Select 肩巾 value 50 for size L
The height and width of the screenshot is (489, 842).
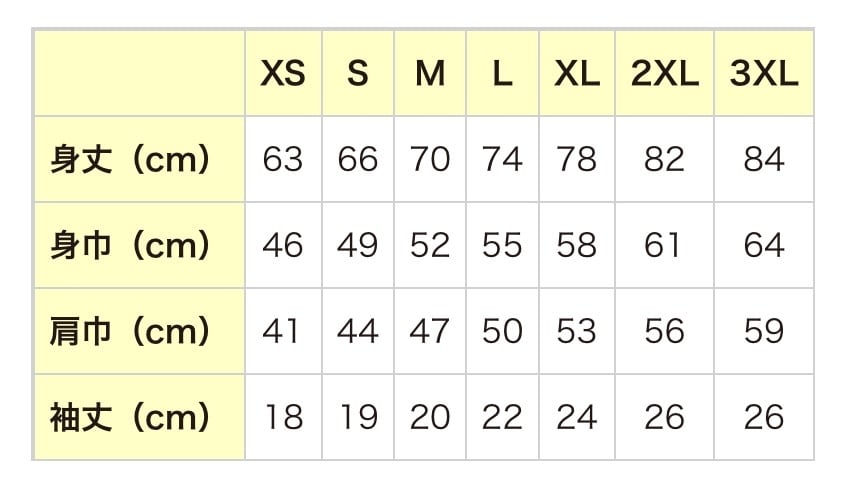click(502, 331)
